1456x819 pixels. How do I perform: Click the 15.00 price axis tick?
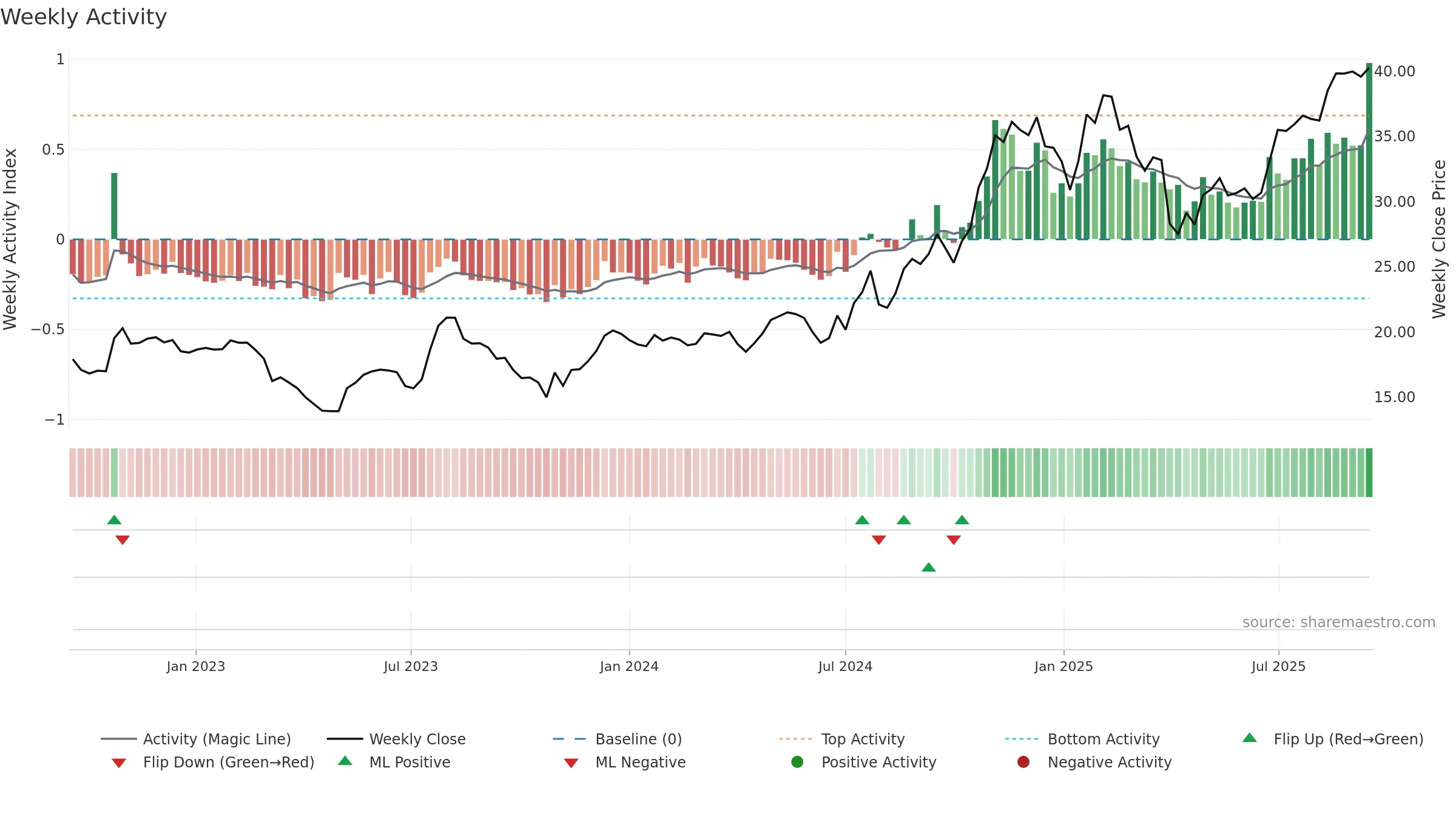(1394, 397)
